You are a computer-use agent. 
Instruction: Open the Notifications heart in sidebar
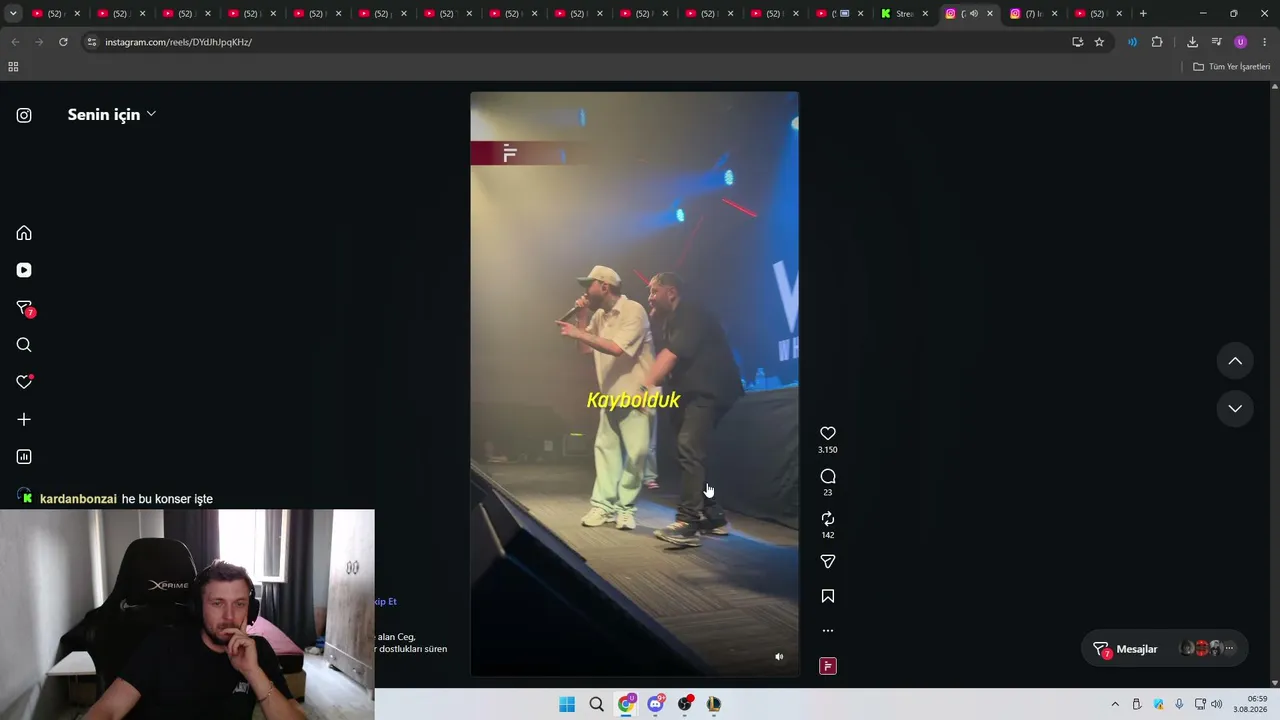(x=24, y=382)
